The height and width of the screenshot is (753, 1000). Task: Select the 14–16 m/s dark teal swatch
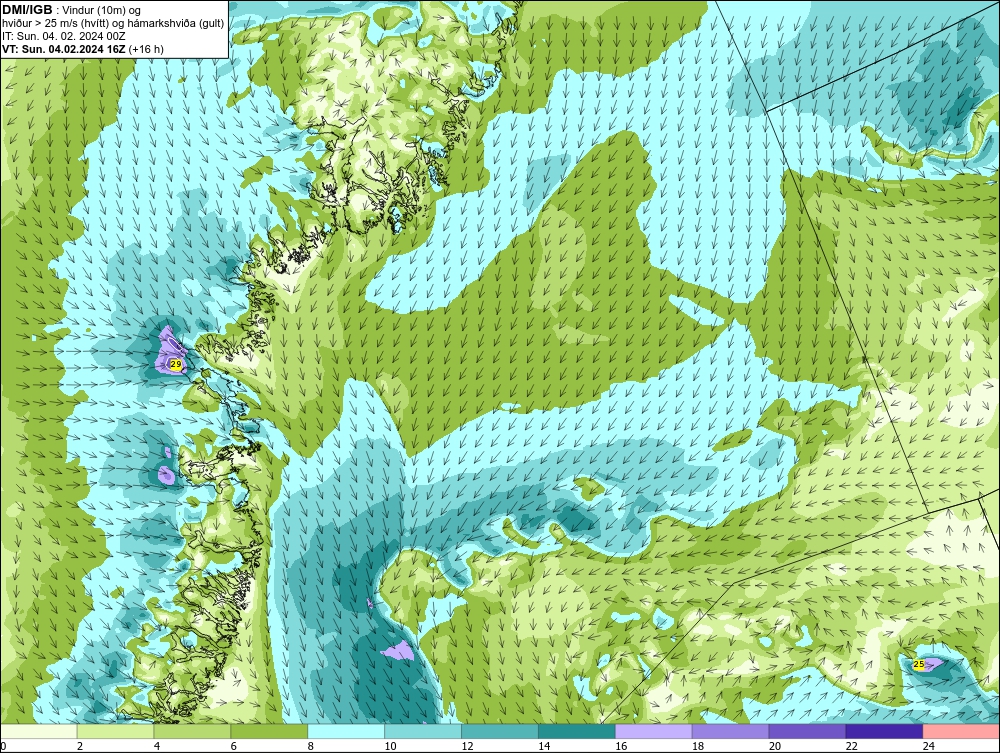tap(577, 731)
